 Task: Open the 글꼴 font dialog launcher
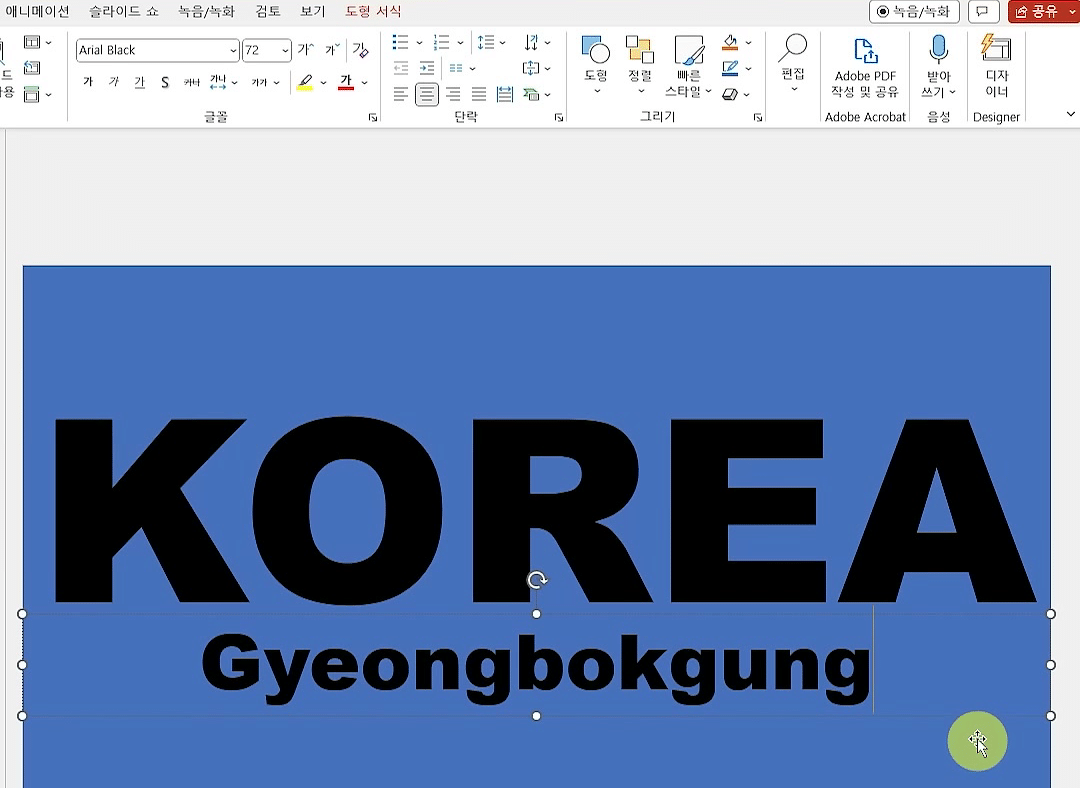373,118
